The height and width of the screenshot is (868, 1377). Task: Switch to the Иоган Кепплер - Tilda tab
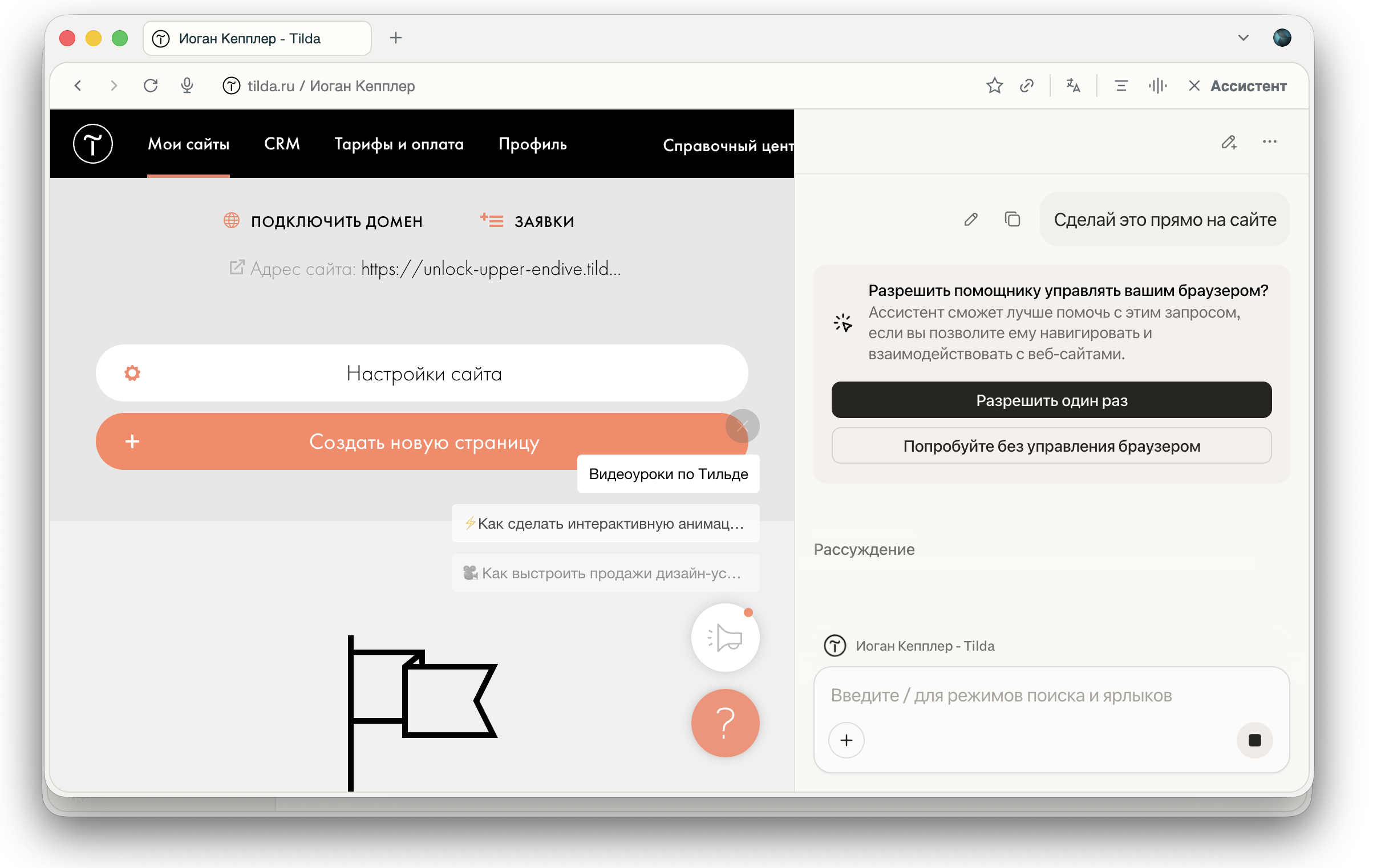[x=257, y=38]
